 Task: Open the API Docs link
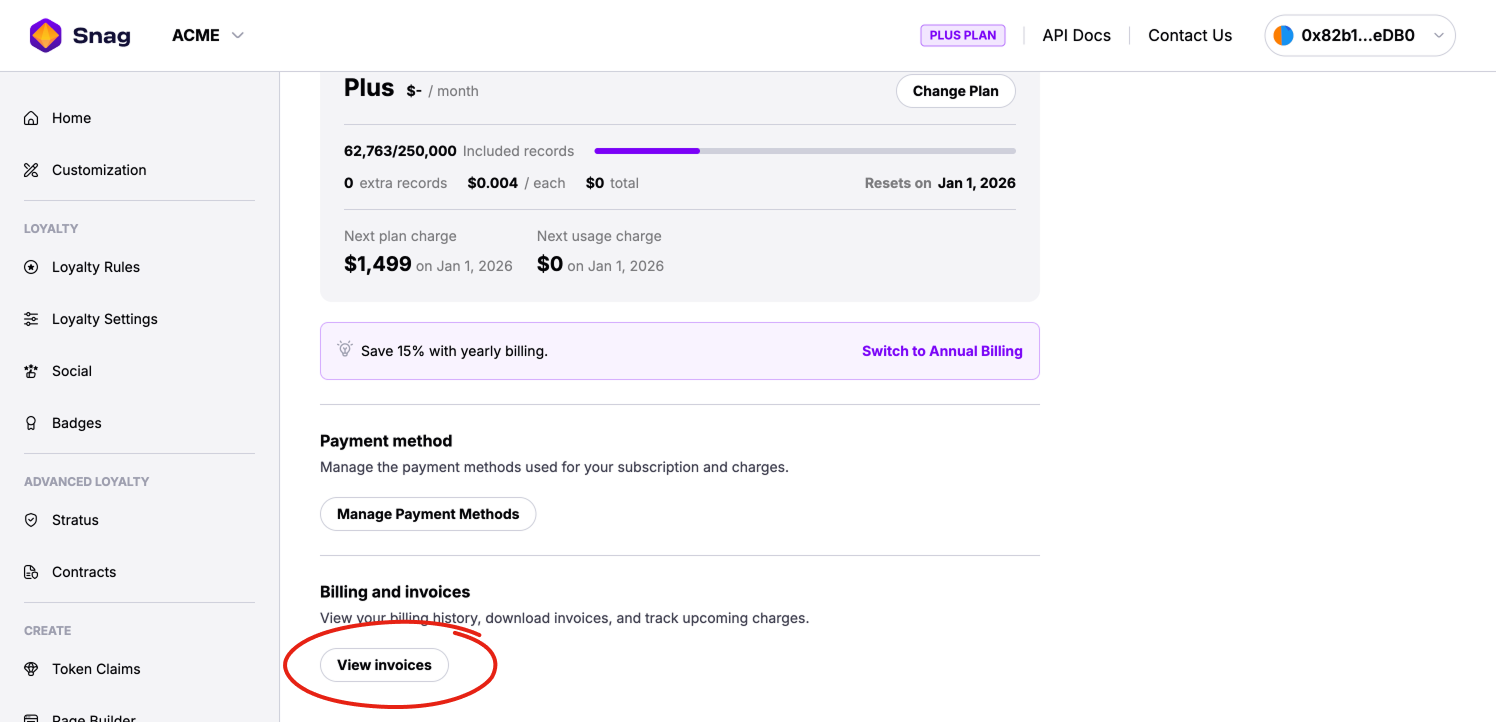click(1076, 36)
